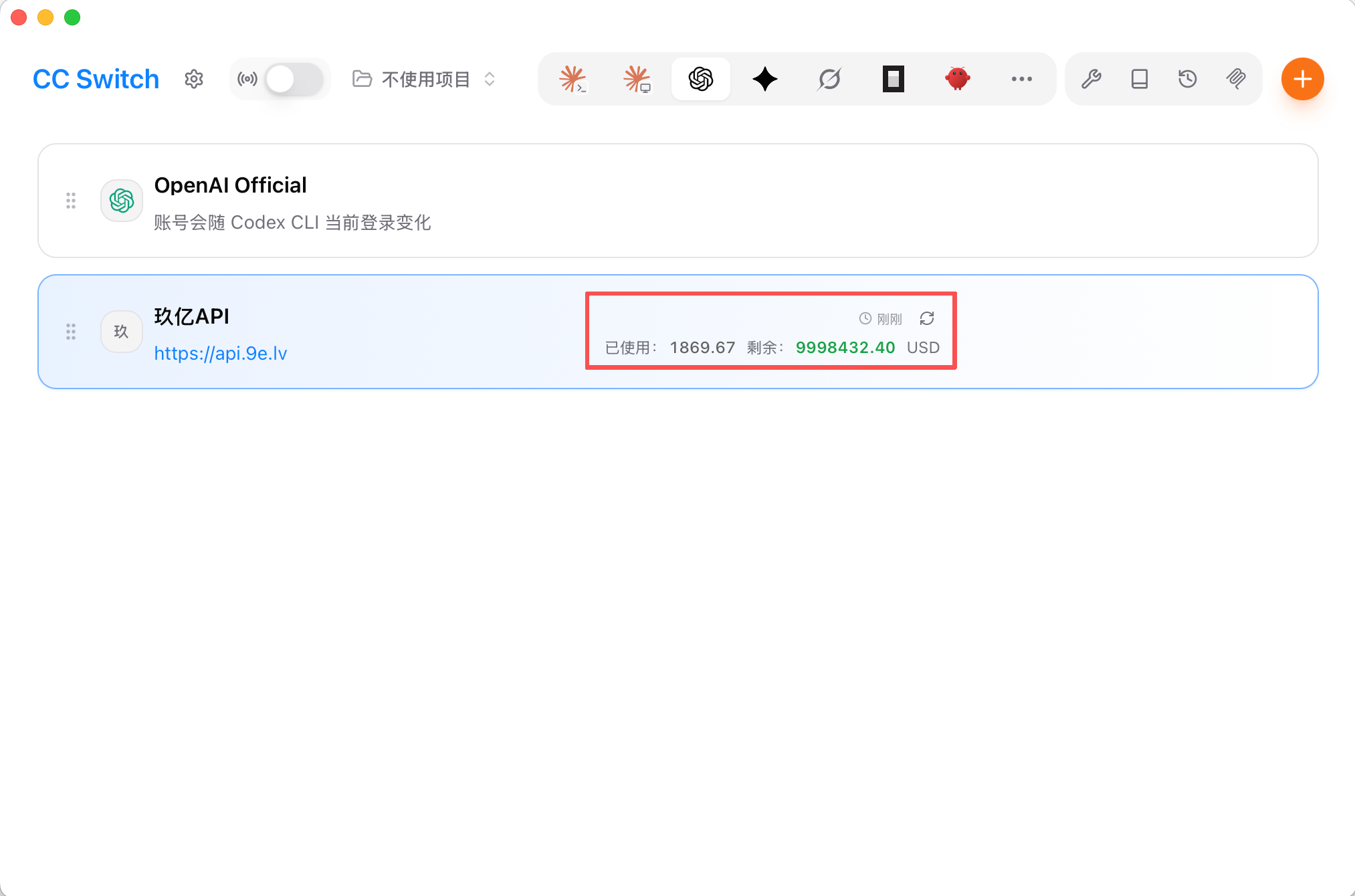1355x896 pixels.
Task: Select the slashed circle app tab
Action: click(829, 79)
